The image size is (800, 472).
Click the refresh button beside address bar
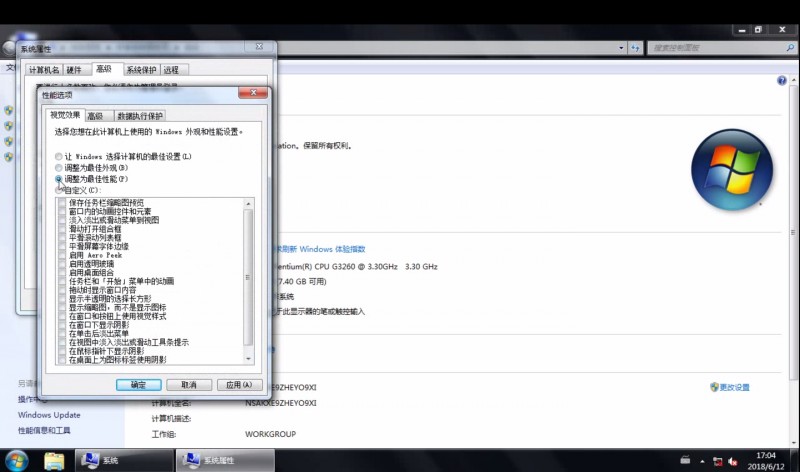pos(635,48)
